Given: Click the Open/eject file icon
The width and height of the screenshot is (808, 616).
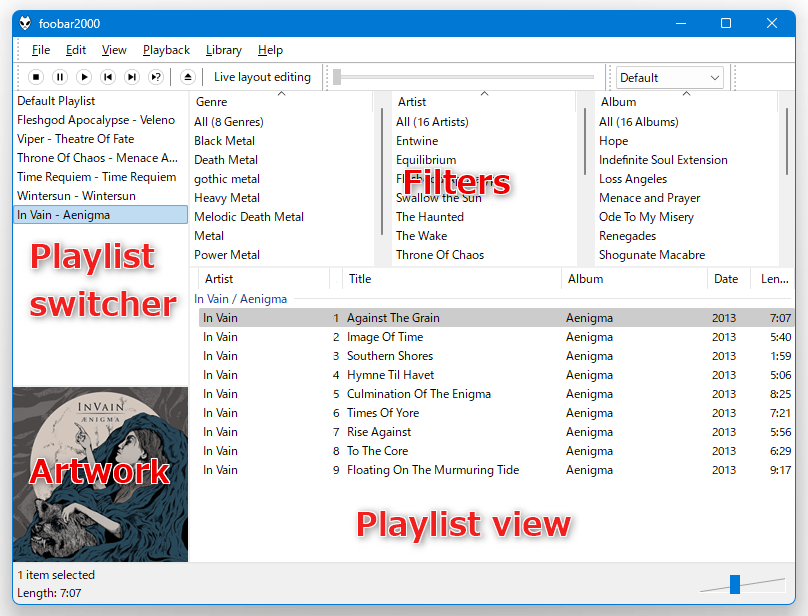Looking at the screenshot, I should [x=188, y=77].
